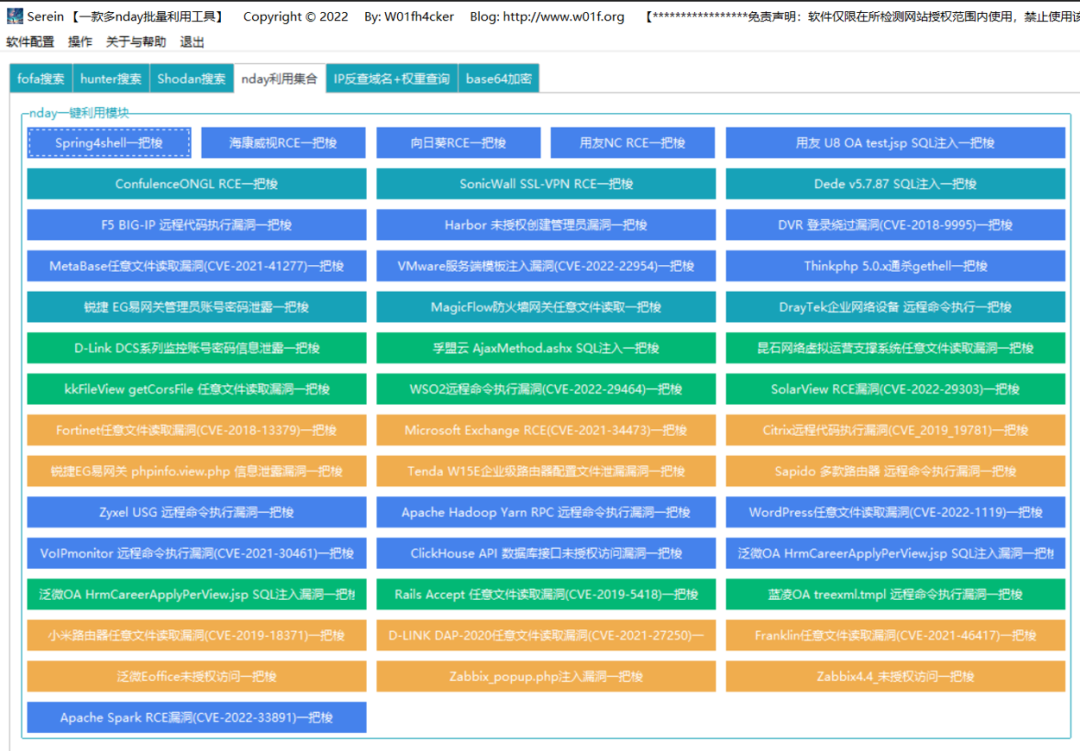This screenshot has width=1080, height=751.
Task: Click the 海康威视RCE一把梭 button
Action: coord(283,143)
